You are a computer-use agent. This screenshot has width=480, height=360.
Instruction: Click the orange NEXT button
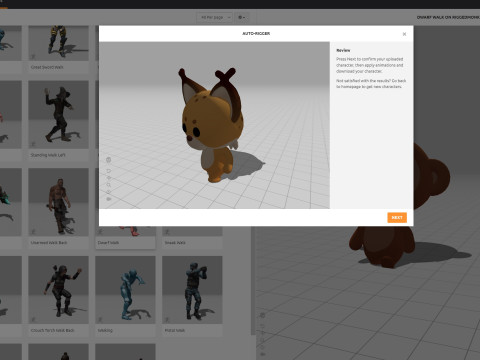[x=397, y=217]
